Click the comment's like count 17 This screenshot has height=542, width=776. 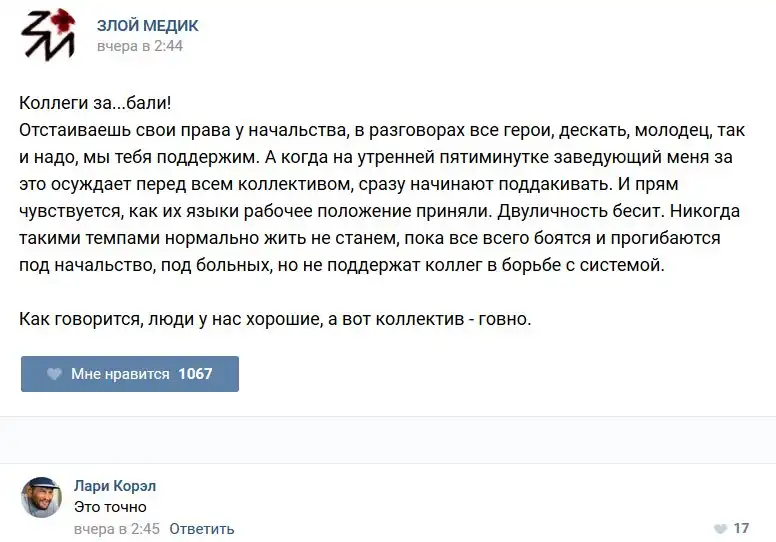click(x=741, y=529)
